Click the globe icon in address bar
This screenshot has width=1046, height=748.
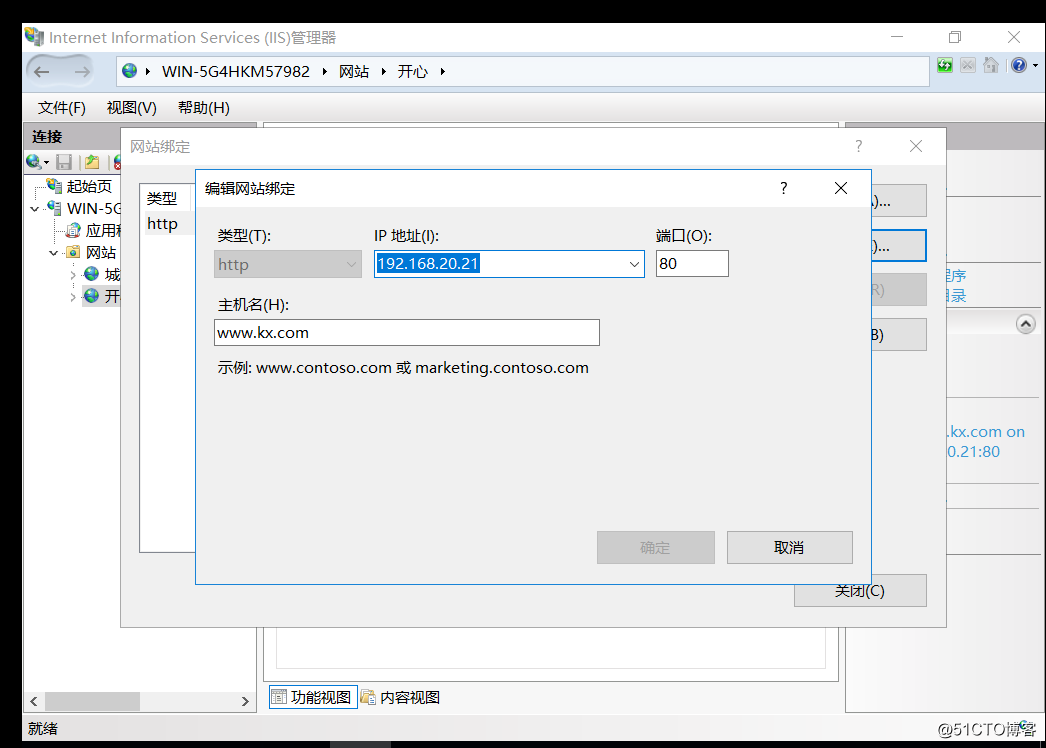pos(130,71)
